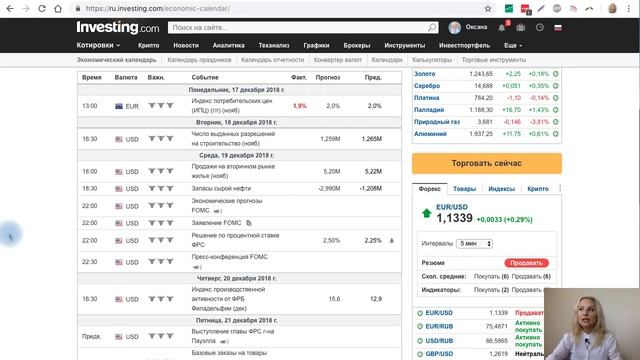Open the Теханализ menu item
The height and width of the screenshot is (360, 640).
tap(274, 45)
